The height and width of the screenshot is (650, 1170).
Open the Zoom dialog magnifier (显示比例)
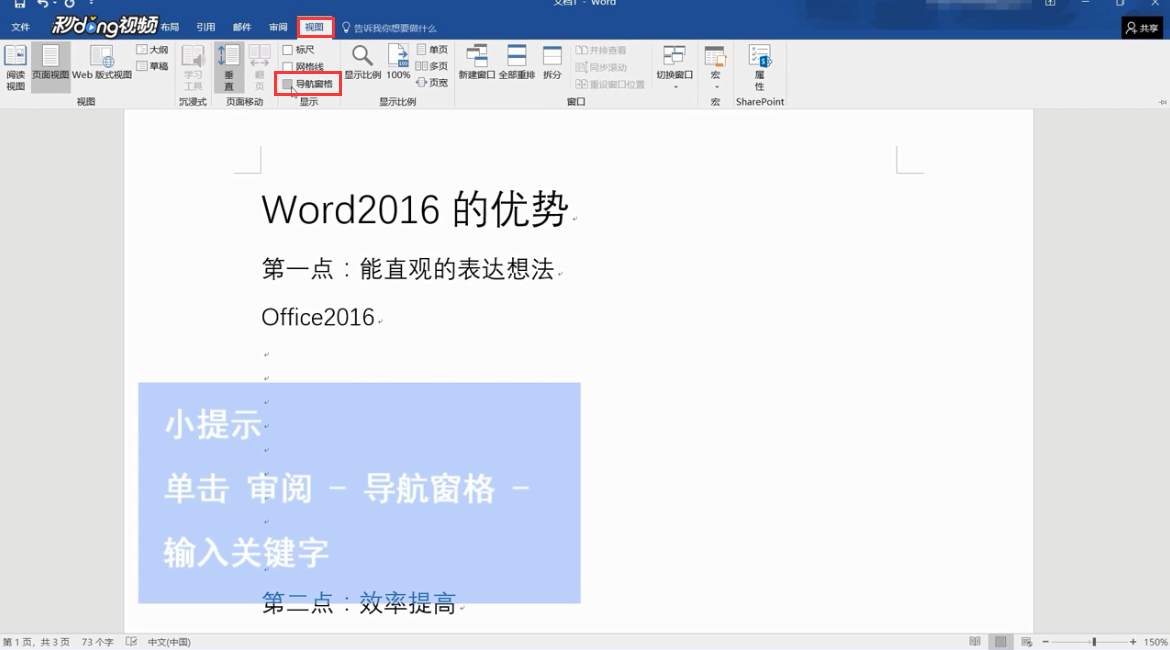pyautogui.click(x=362, y=63)
